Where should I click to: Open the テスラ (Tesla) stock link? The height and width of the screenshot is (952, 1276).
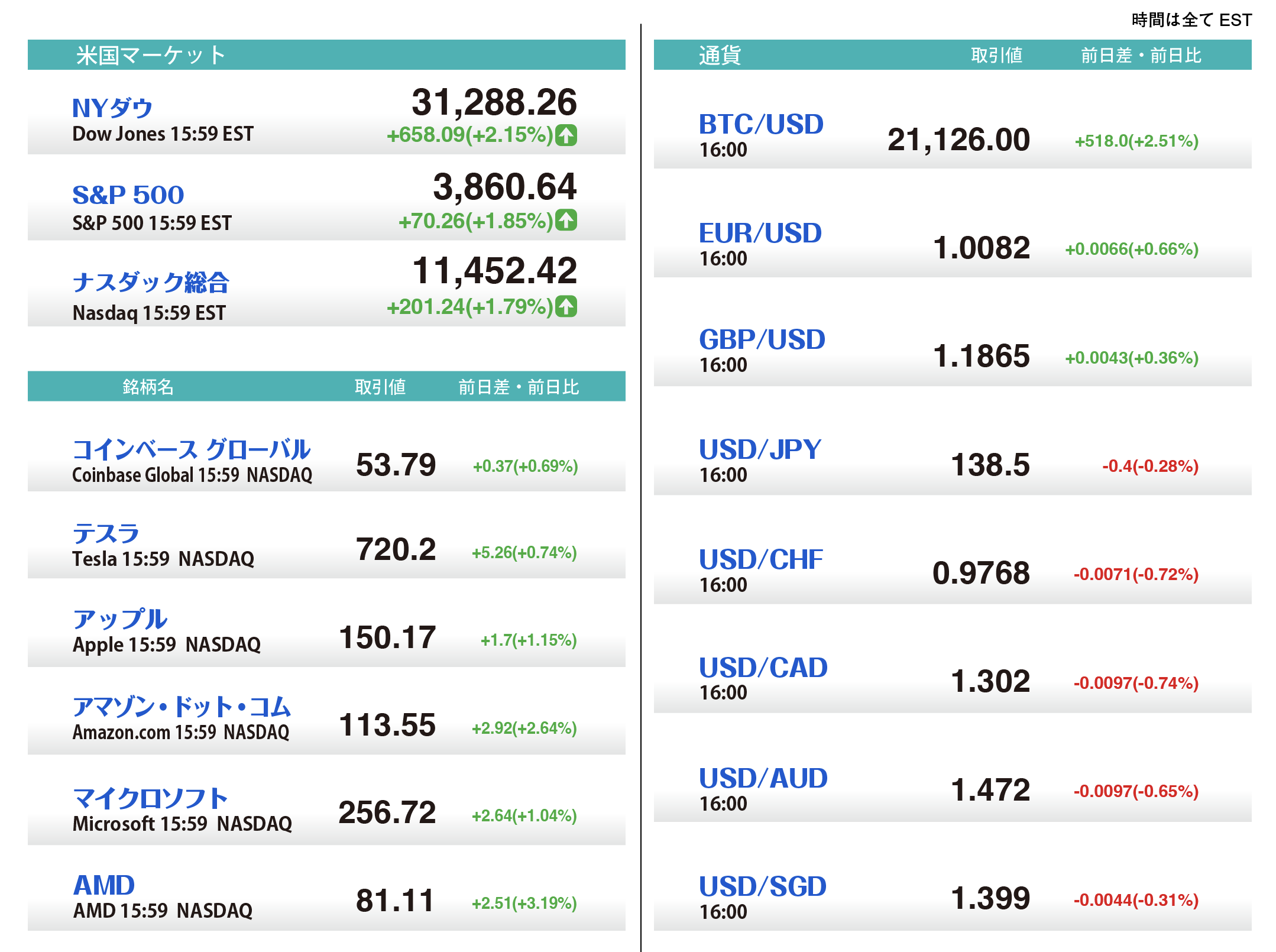tap(106, 533)
